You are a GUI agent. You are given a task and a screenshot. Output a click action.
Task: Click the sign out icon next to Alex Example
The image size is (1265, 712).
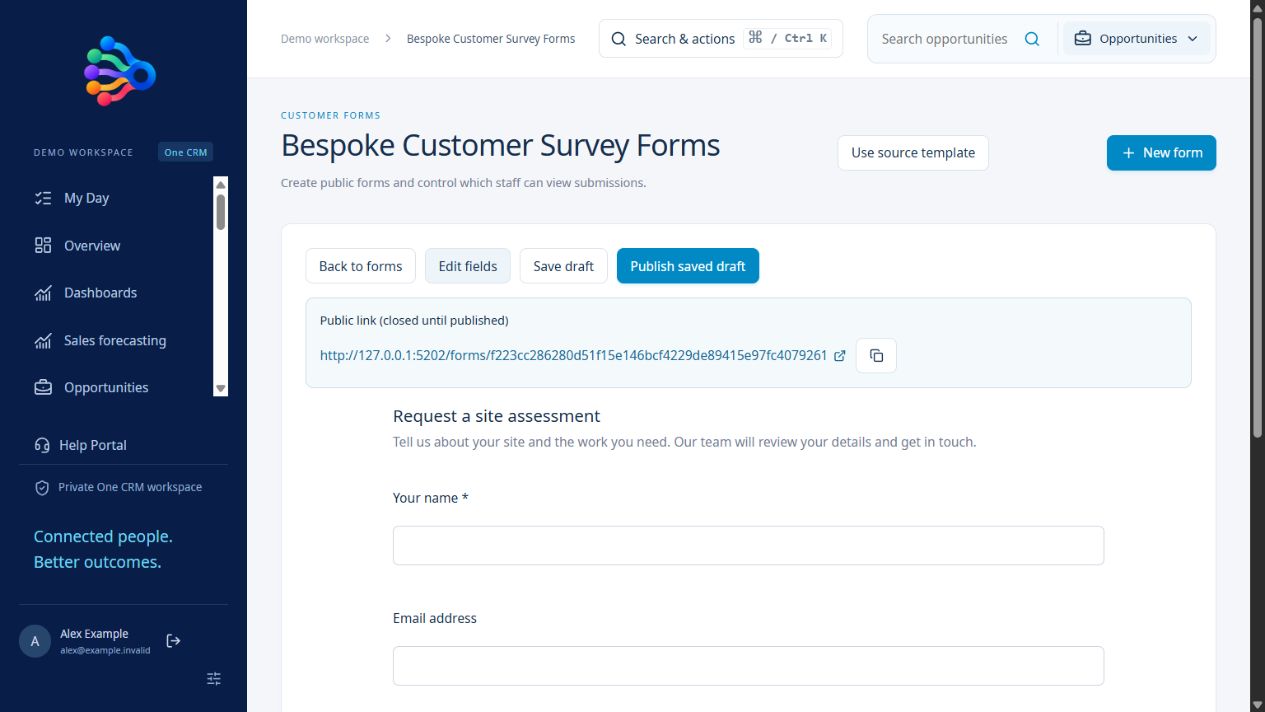[173, 641]
